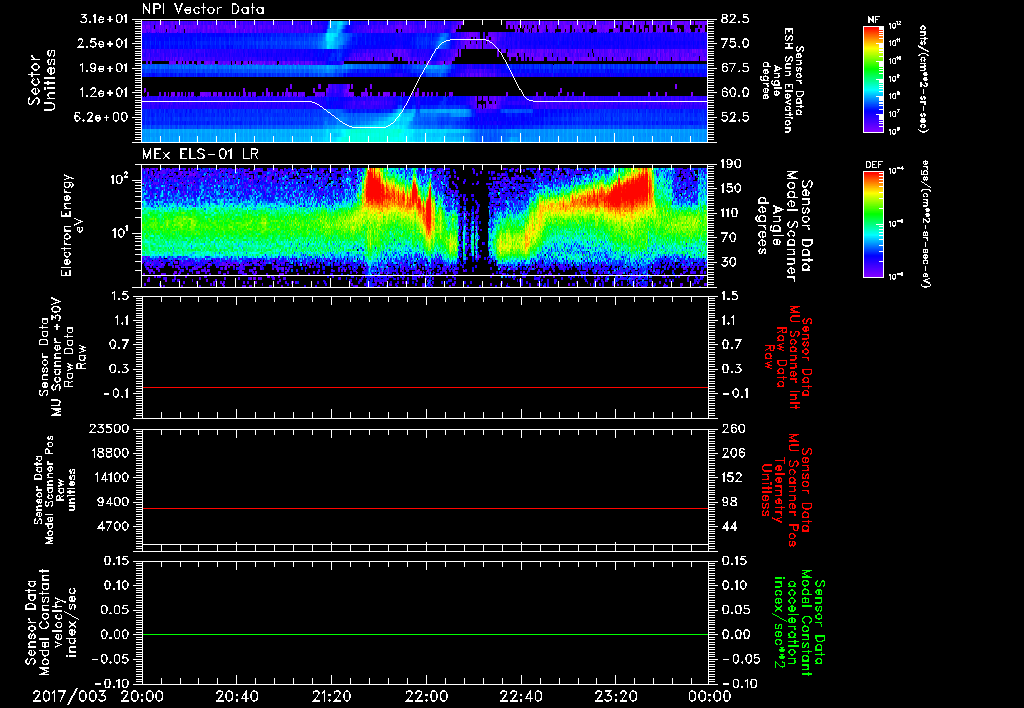Screen dimensions: 1024x708
Task: Click the white sun elevation curve peak
Action: pyautogui.click(x=468, y=40)
